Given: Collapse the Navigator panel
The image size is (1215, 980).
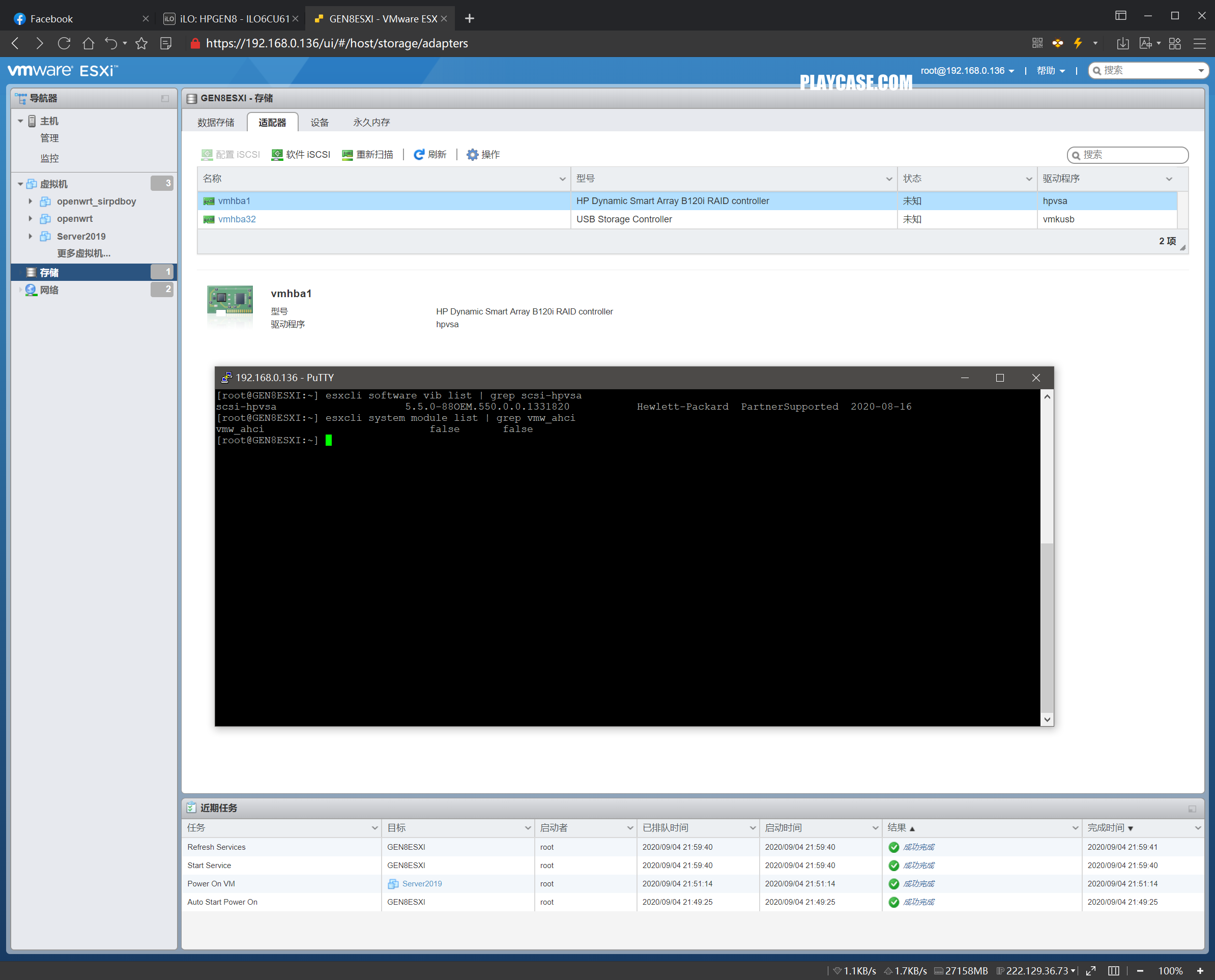Looking at the screenshot, I should pyautogui.click(x=165, y=98).
